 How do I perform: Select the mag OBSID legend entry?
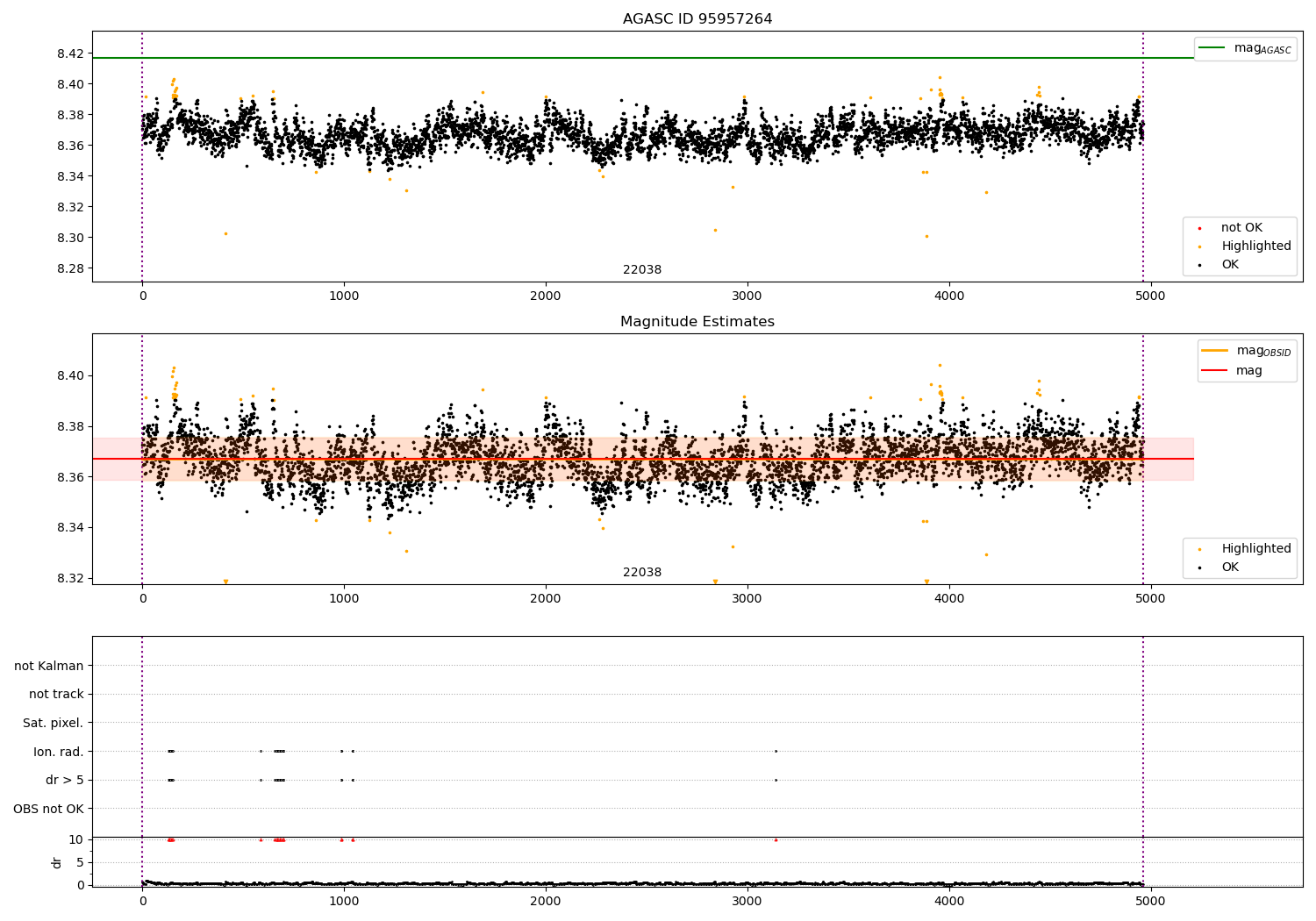1247,351
